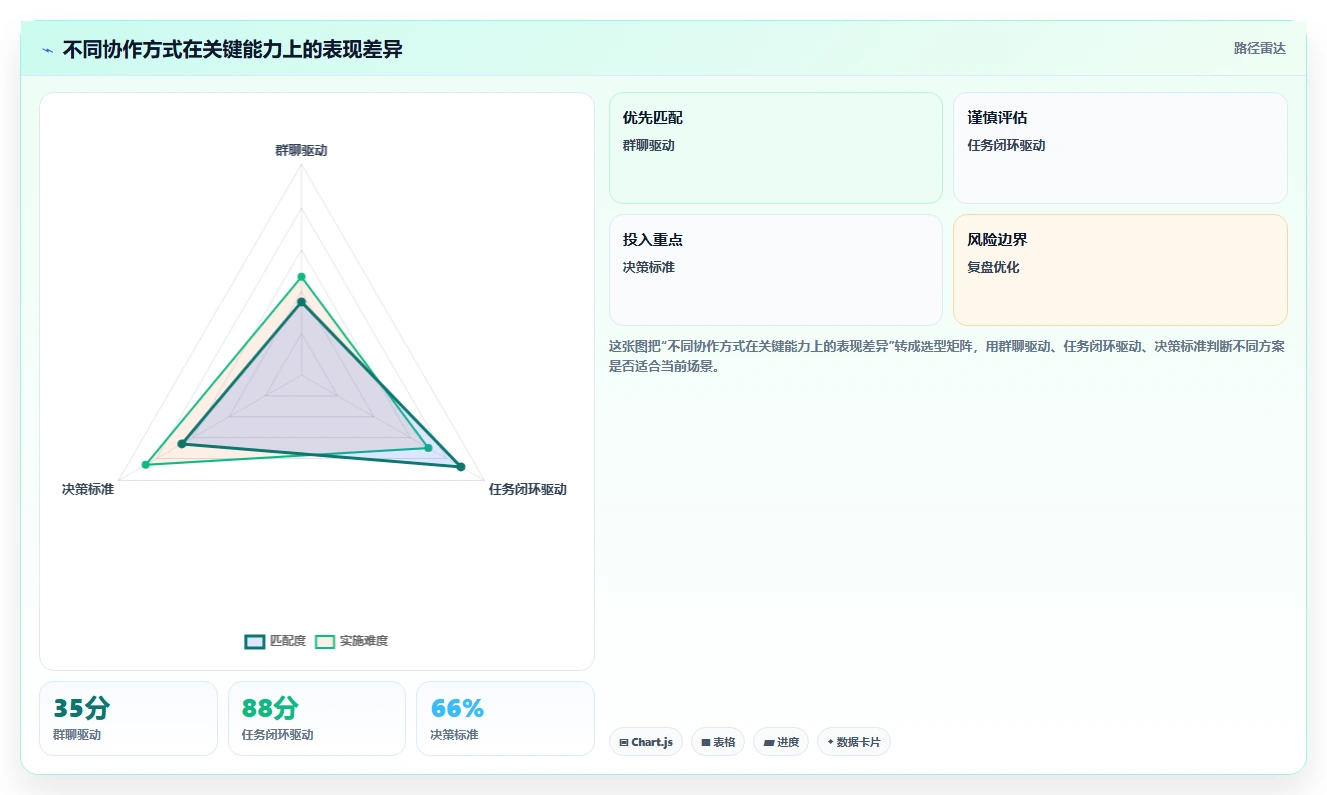Click the 匹配度 data point on 任务闭环驱动 axis
This screenshot has height=795, width=1327.
click(x=461, y=466)
